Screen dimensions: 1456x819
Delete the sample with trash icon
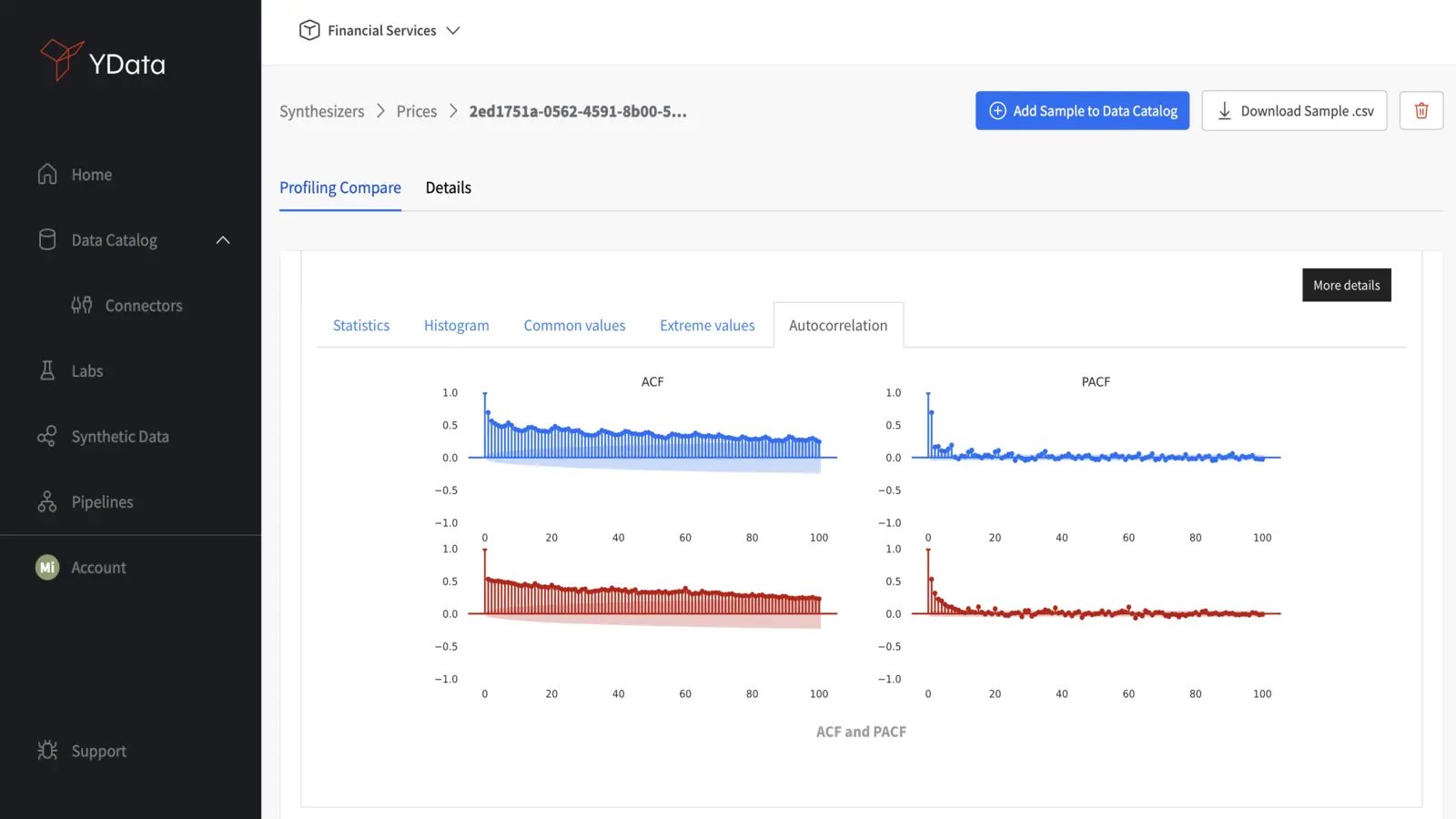1421,110
